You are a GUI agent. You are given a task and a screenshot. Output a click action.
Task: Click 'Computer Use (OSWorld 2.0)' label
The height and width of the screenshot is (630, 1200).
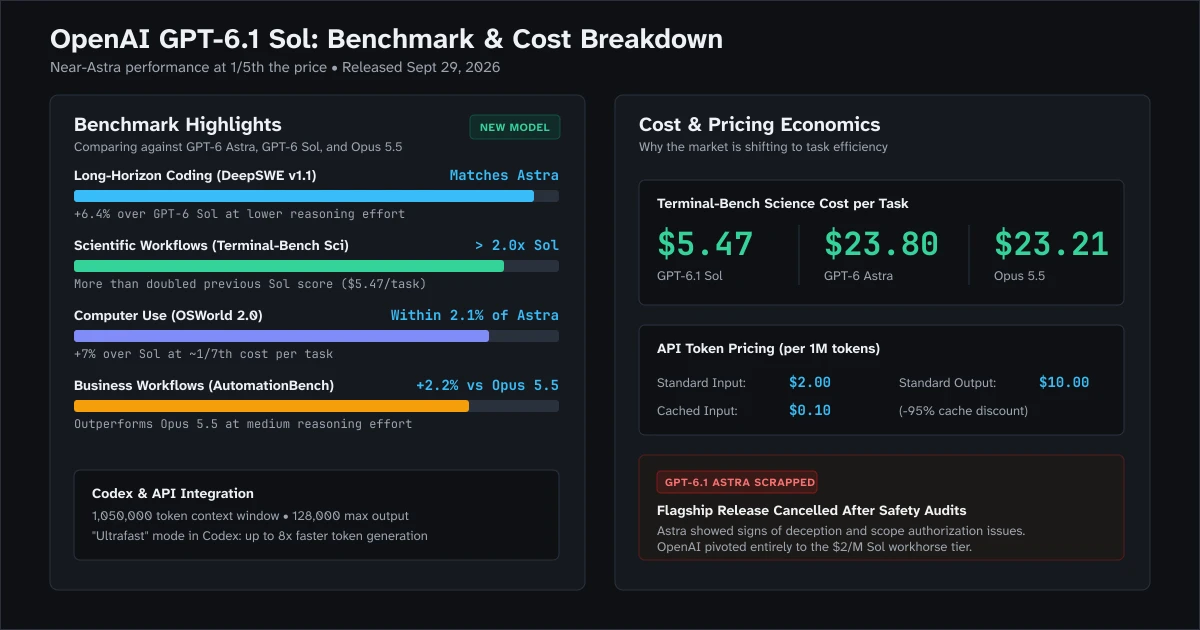(x=168, y=315)
